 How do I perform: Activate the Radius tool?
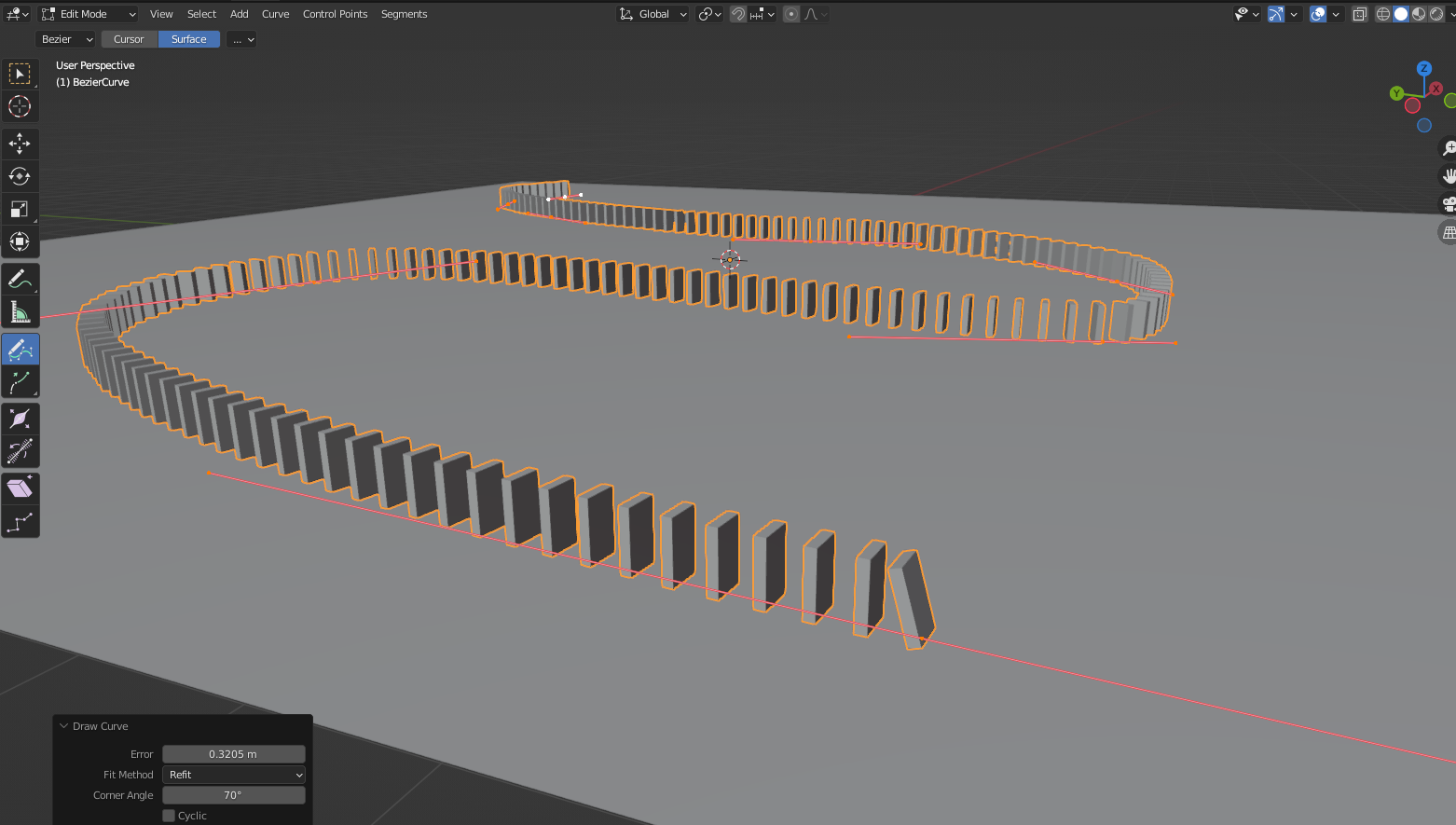tap(20, 419)
